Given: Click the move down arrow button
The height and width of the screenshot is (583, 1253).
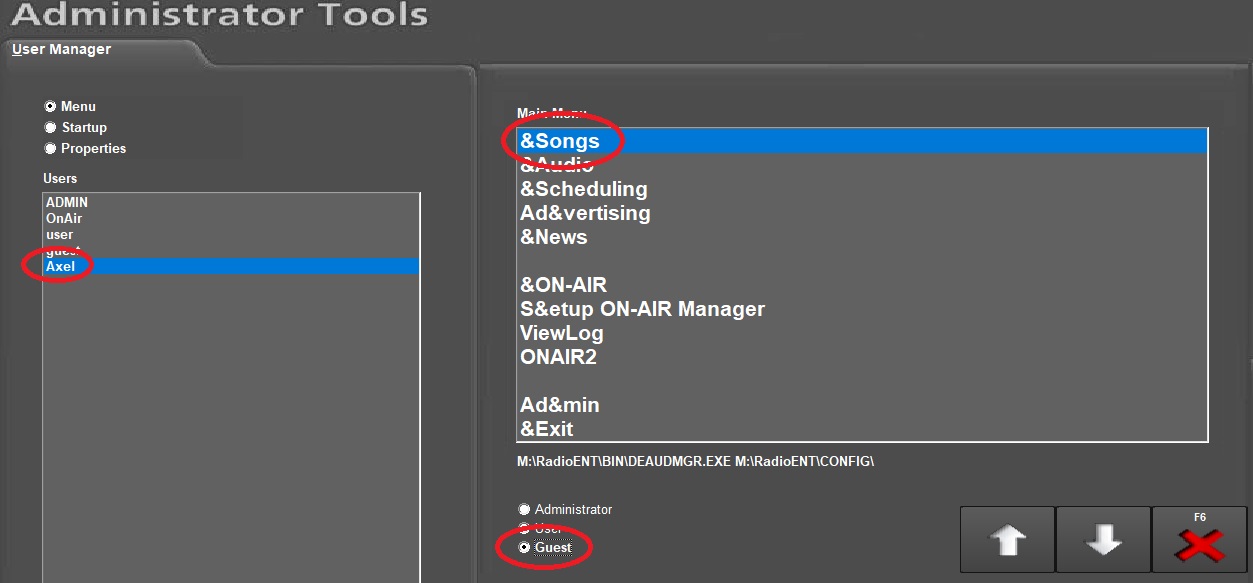Looking at the screenshot, I should point(1103,540).
